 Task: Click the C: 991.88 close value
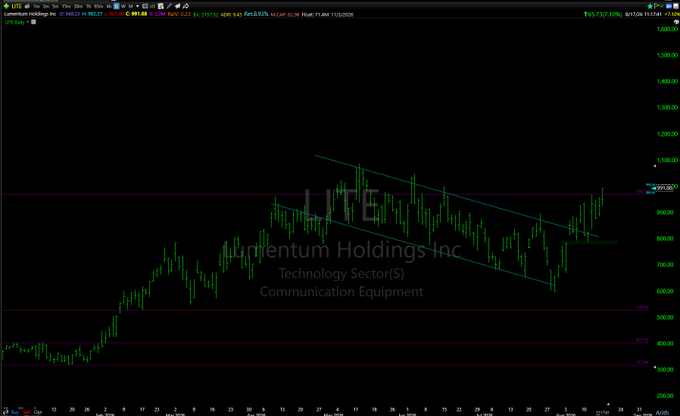coord(136,14)
